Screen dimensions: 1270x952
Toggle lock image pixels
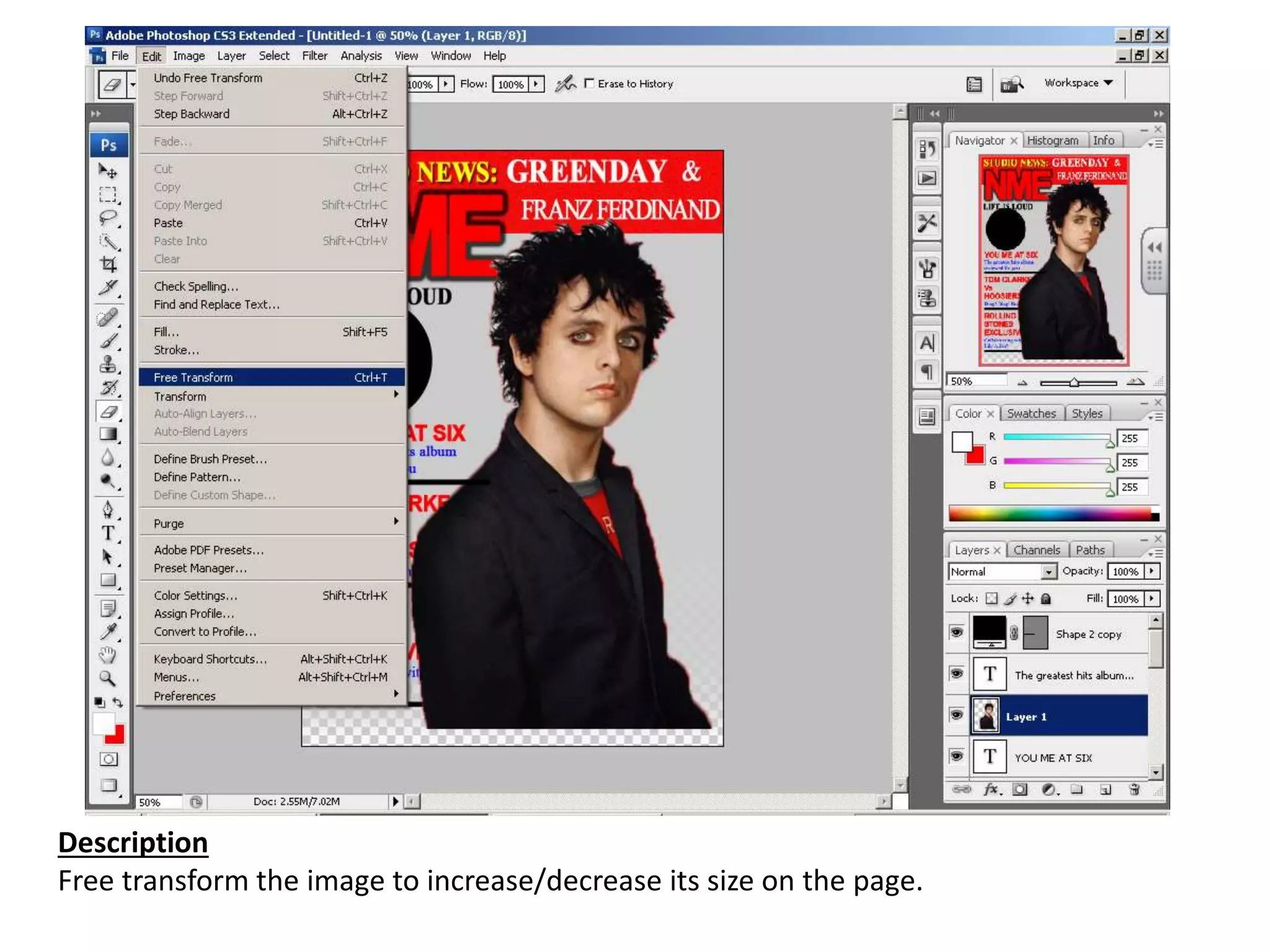click(x=1010, y=598)
